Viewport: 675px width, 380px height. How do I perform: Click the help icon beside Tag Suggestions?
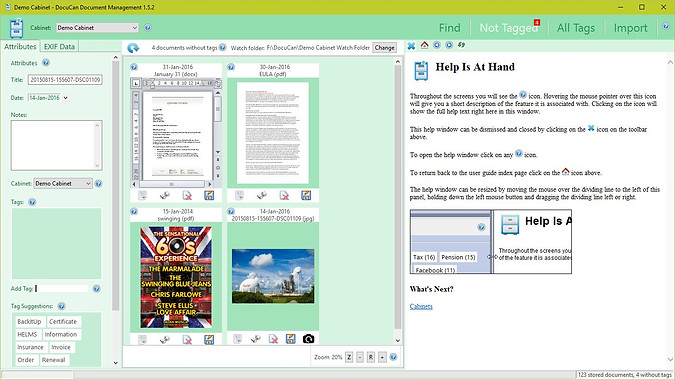point(62,306)
